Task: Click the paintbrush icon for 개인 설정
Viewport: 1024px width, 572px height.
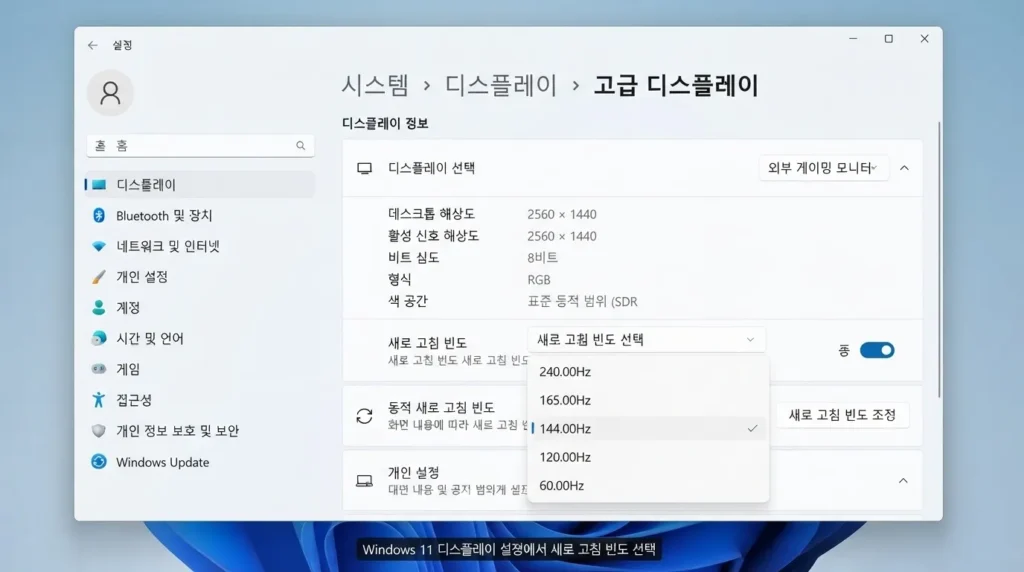Action: point(99,277)
